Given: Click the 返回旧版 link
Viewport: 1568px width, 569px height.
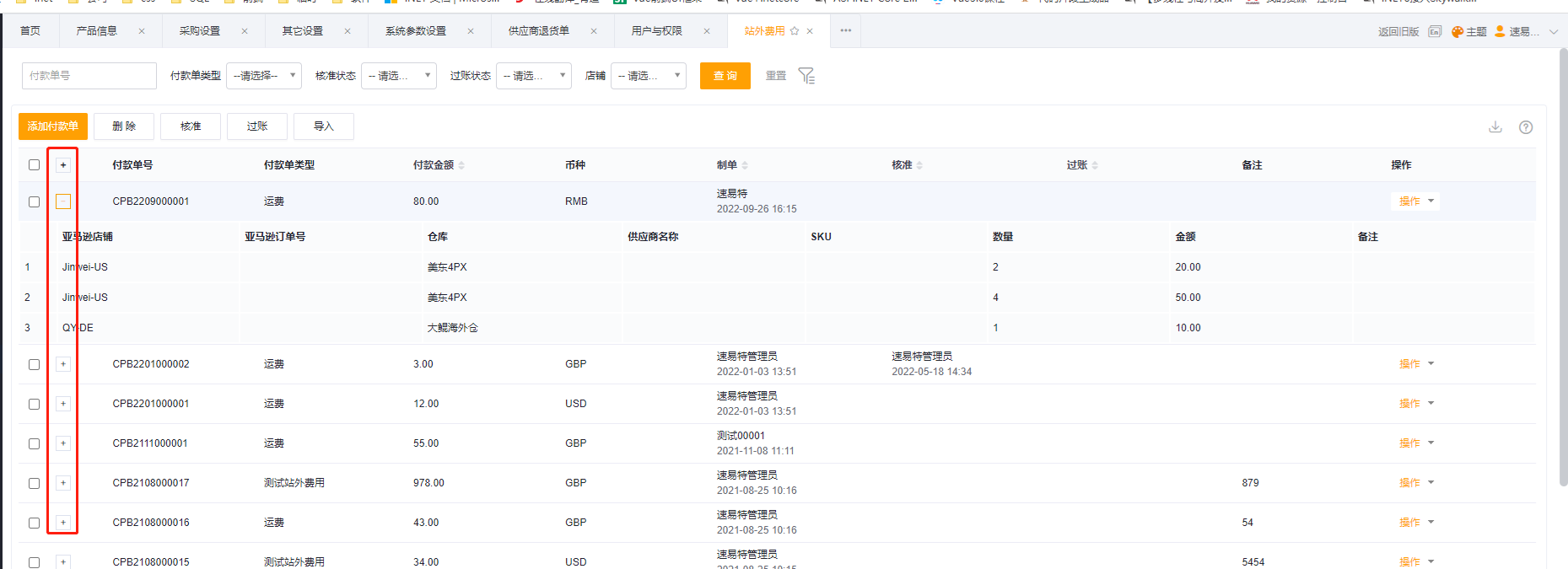Looking at the screenshot, I should [1398, 32].
